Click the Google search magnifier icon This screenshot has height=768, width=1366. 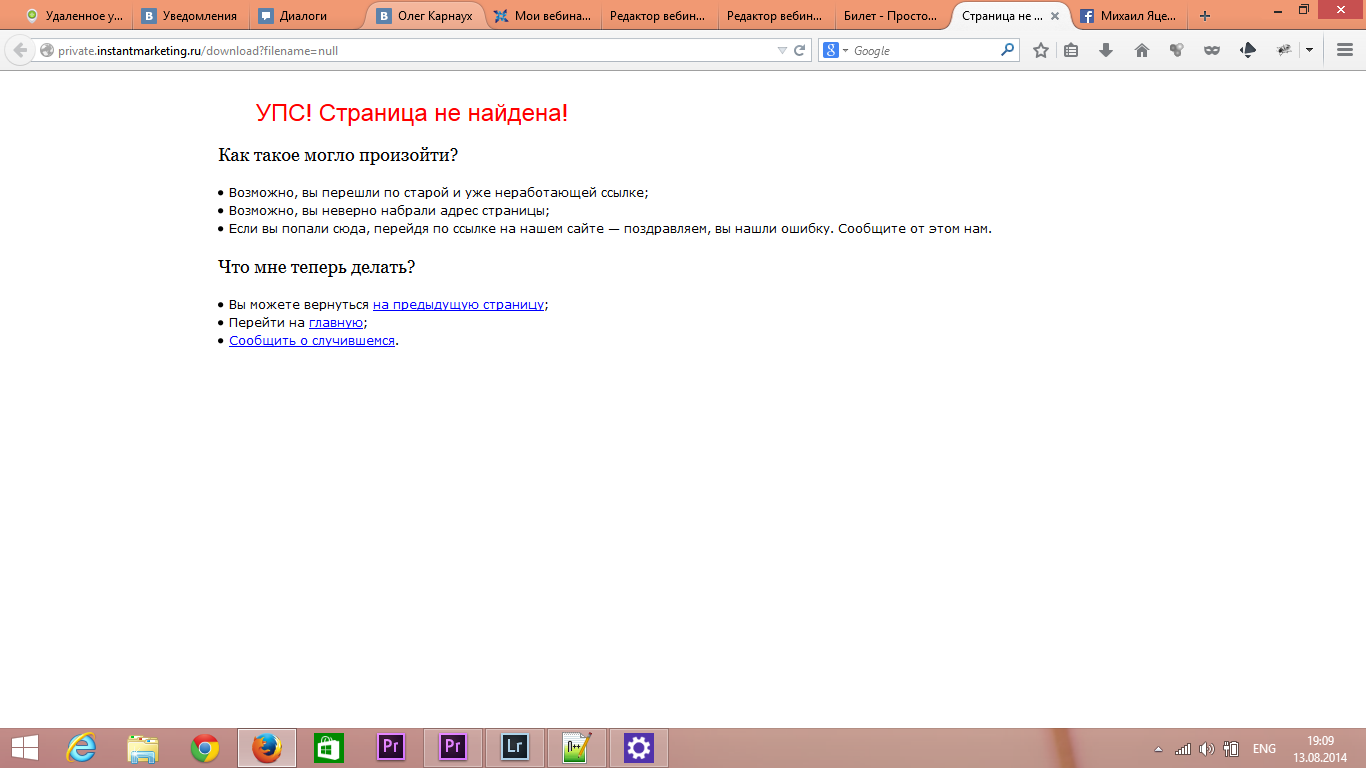(1007, 50)
